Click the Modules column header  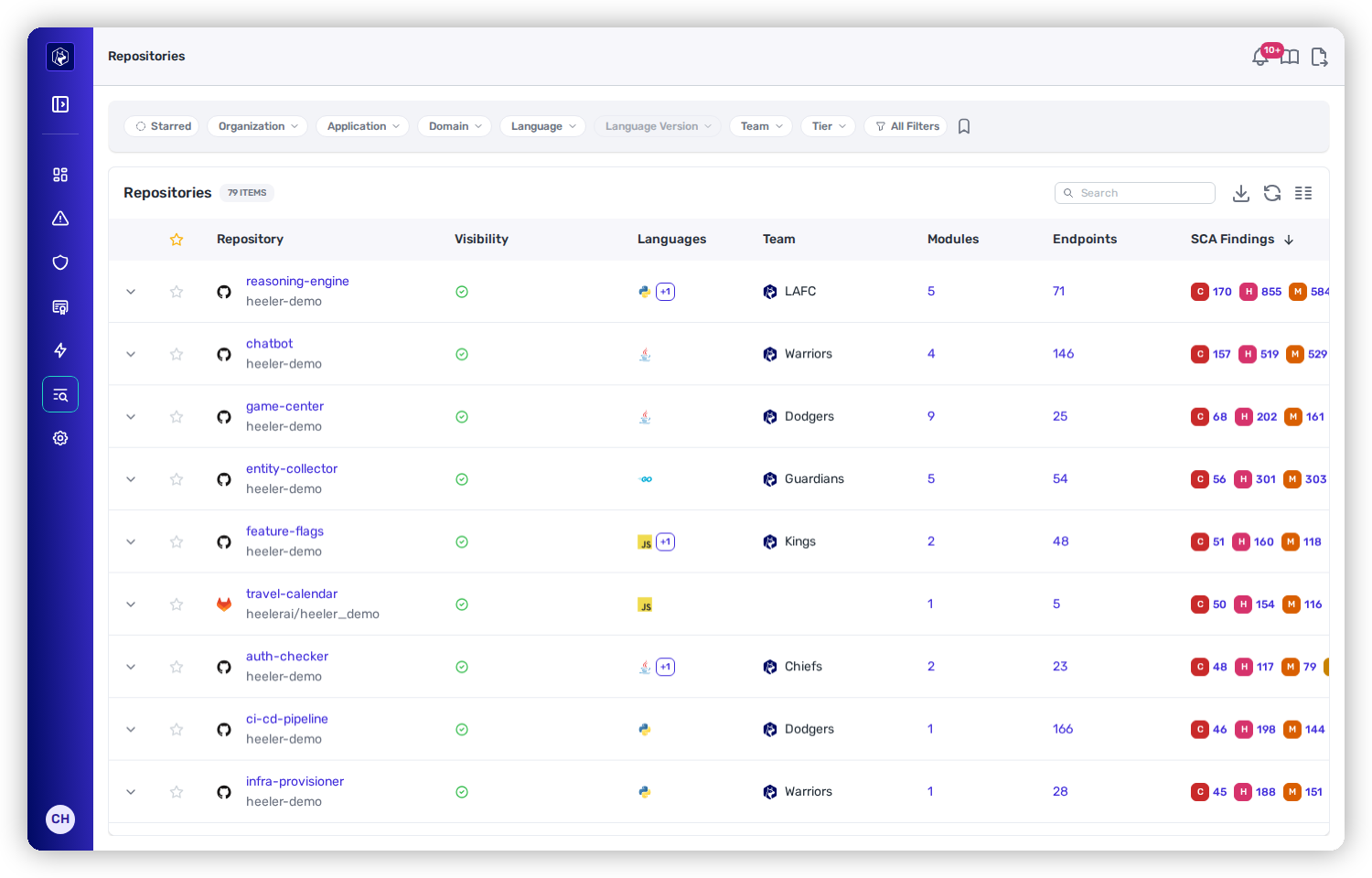953,239
